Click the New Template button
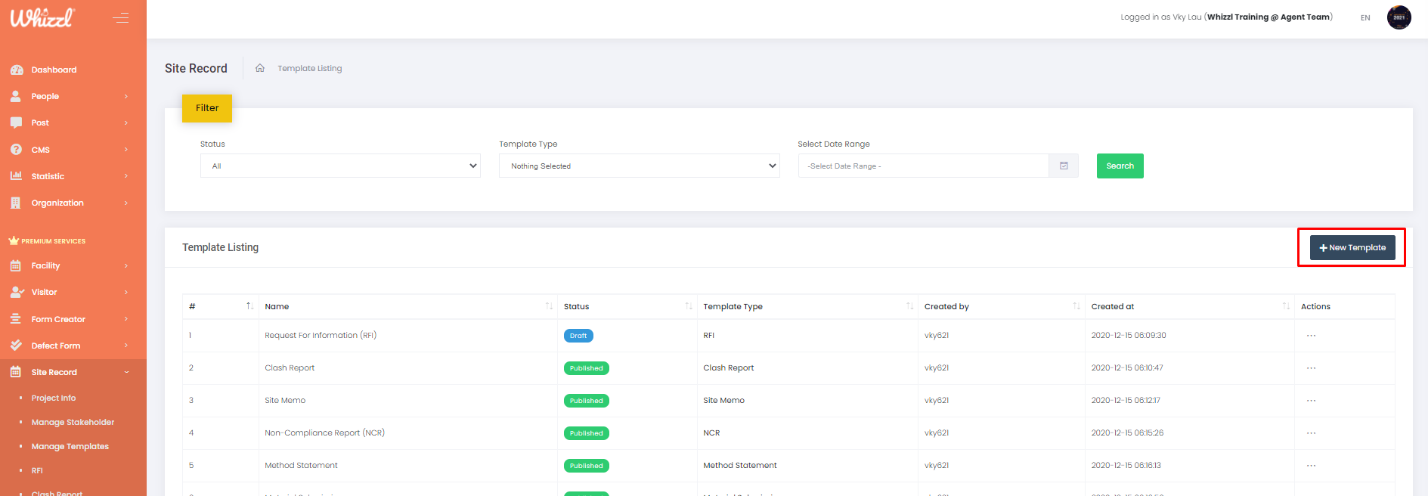 coord(1352,247)
